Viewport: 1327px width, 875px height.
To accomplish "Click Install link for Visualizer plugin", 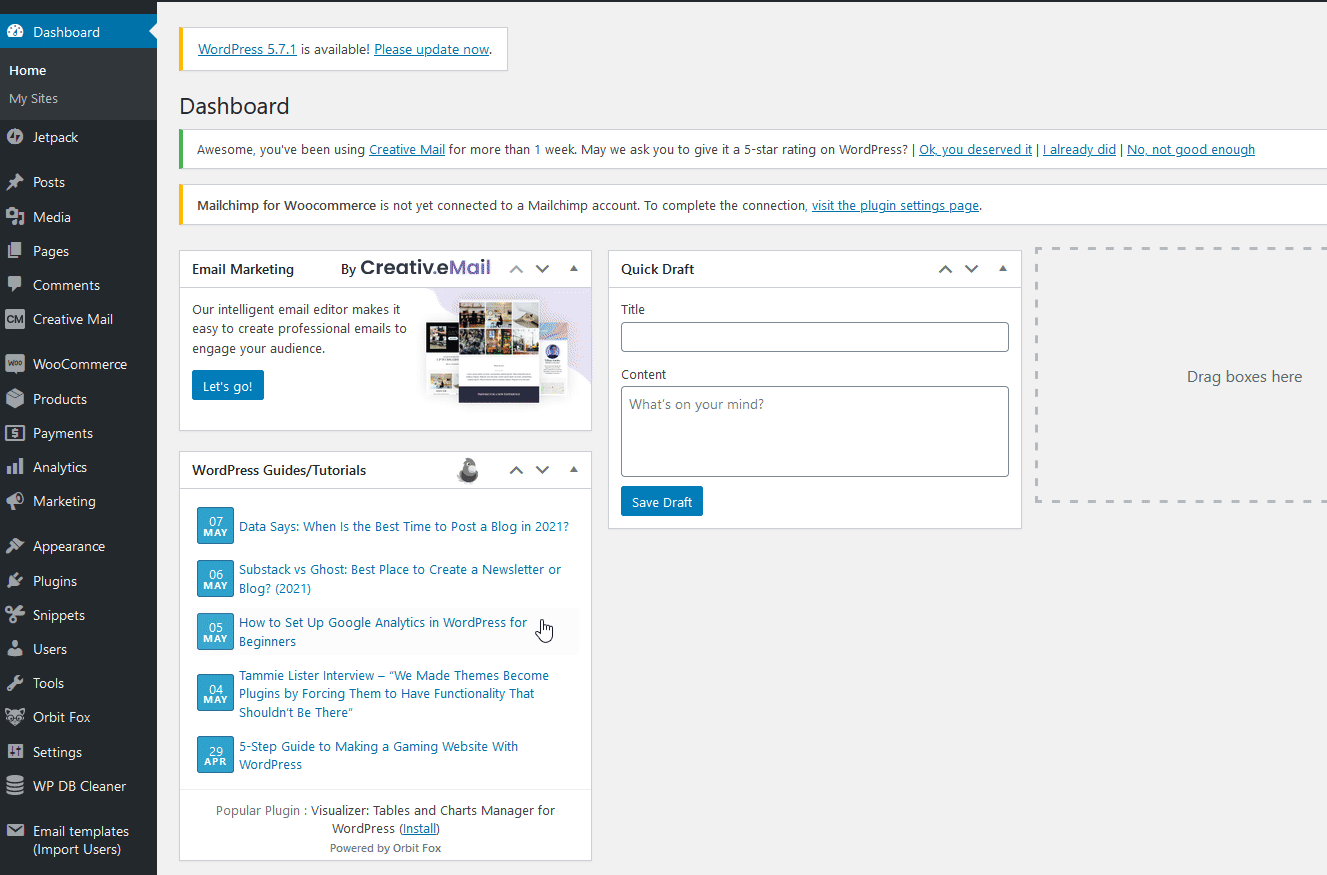I will (420, 829).
